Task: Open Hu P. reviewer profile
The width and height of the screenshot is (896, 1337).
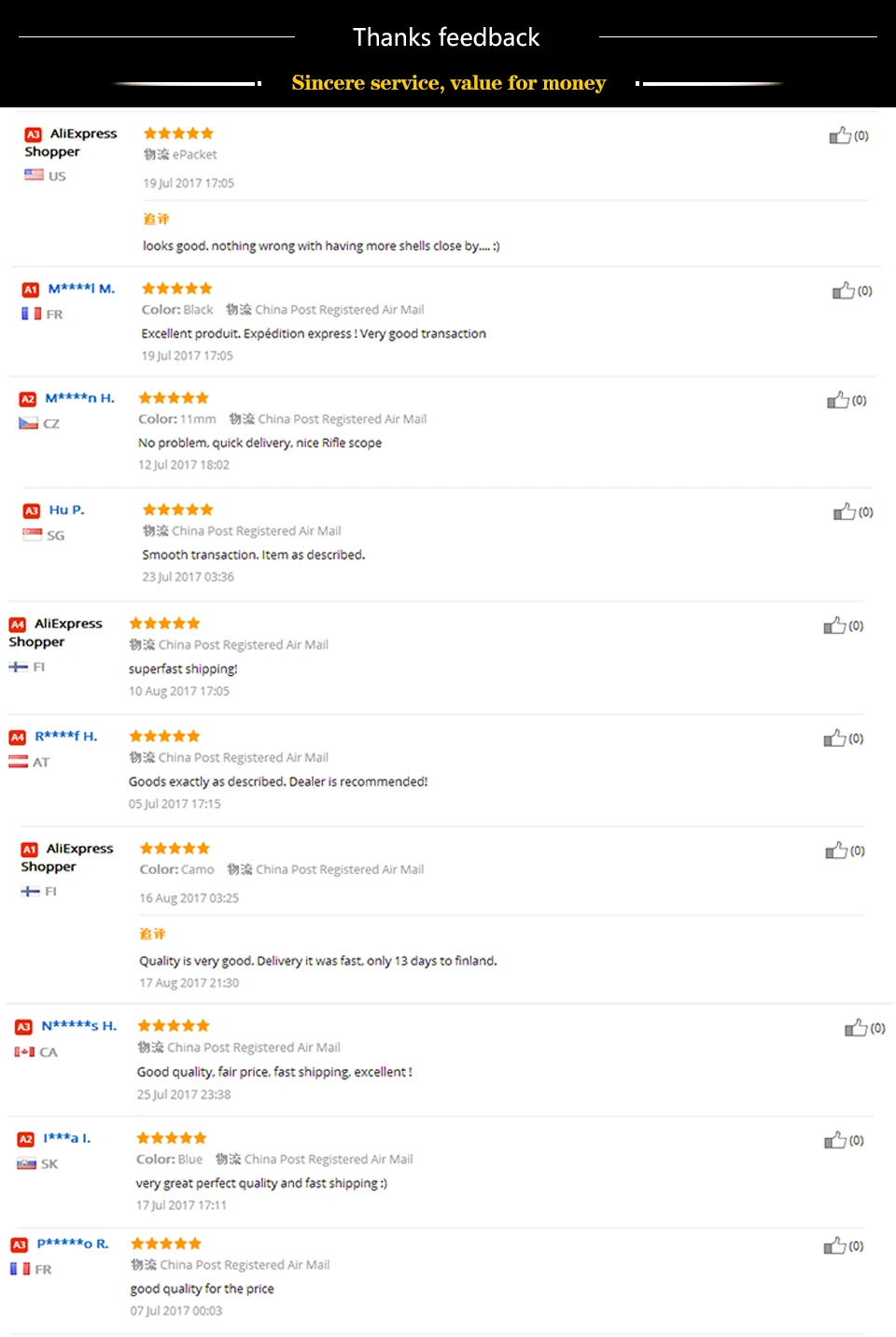Action: click(x=66, y=510)
